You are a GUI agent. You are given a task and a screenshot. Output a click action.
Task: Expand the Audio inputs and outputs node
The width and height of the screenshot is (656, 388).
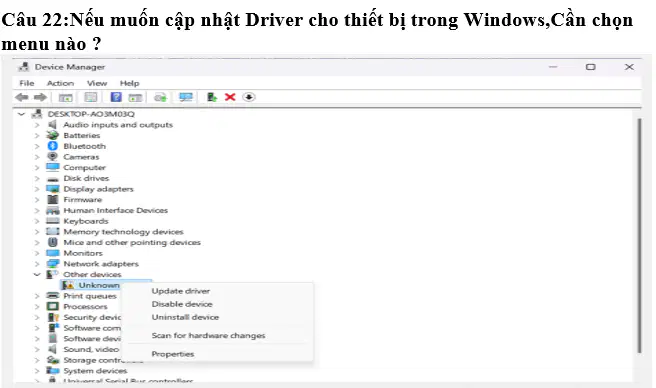coord(37,124)
